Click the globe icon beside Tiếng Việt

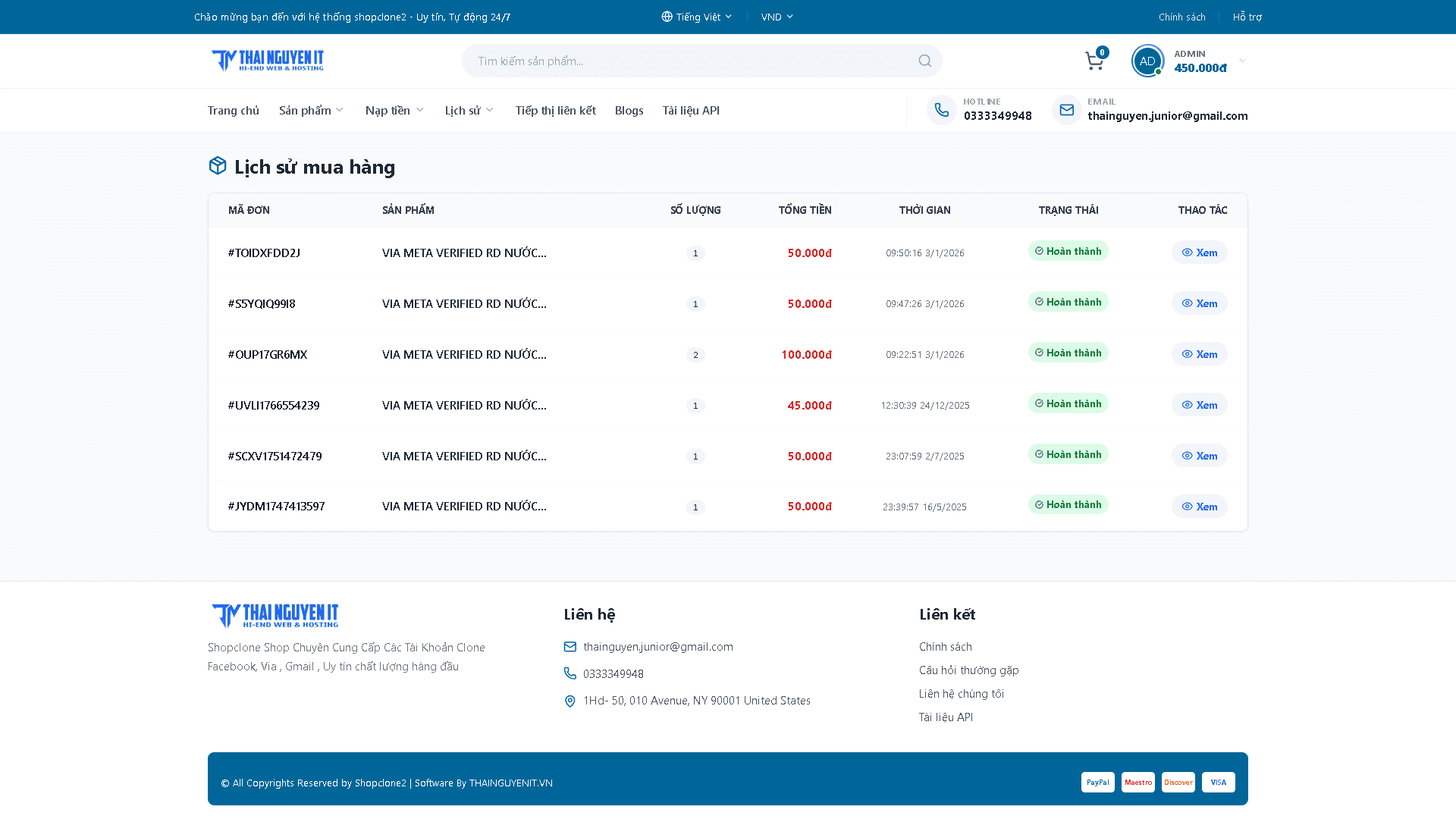667,17
